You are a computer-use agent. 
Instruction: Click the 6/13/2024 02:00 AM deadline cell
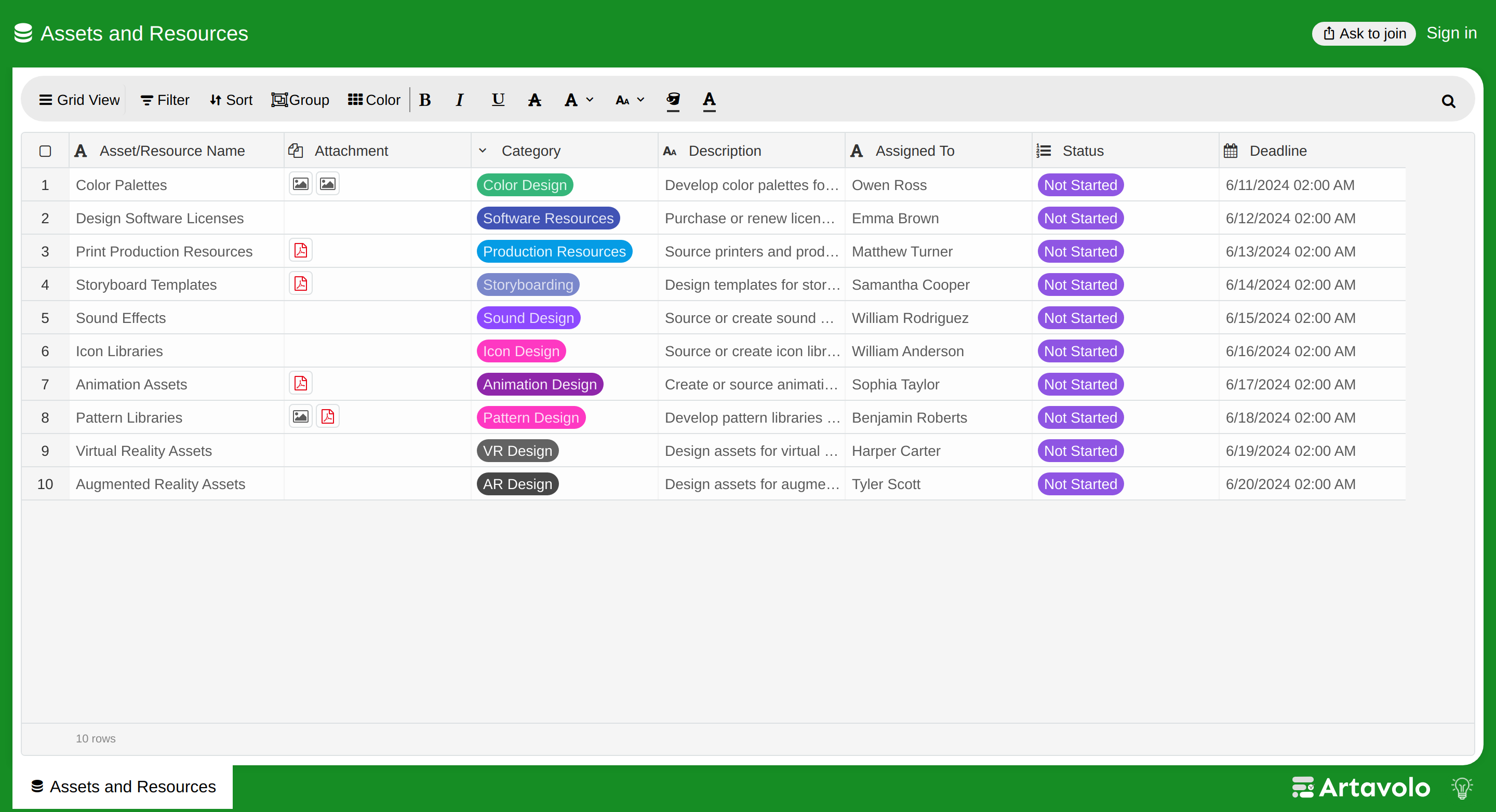click(x=1312, y=251)
